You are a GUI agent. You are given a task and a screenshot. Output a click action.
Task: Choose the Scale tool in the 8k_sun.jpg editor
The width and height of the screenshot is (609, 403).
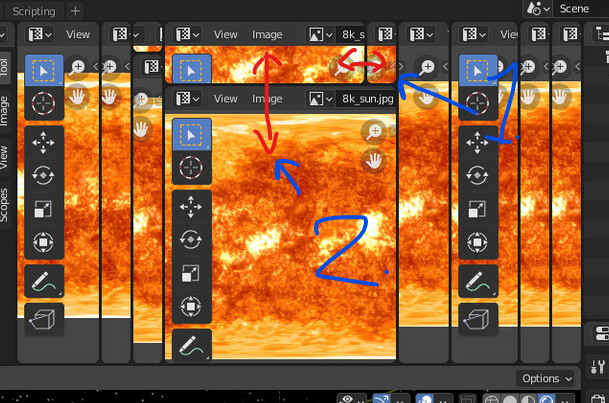tap(191, 273)
